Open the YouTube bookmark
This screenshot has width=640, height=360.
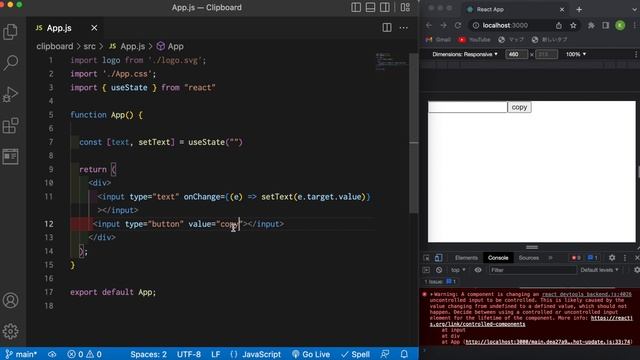coord(474,40)
